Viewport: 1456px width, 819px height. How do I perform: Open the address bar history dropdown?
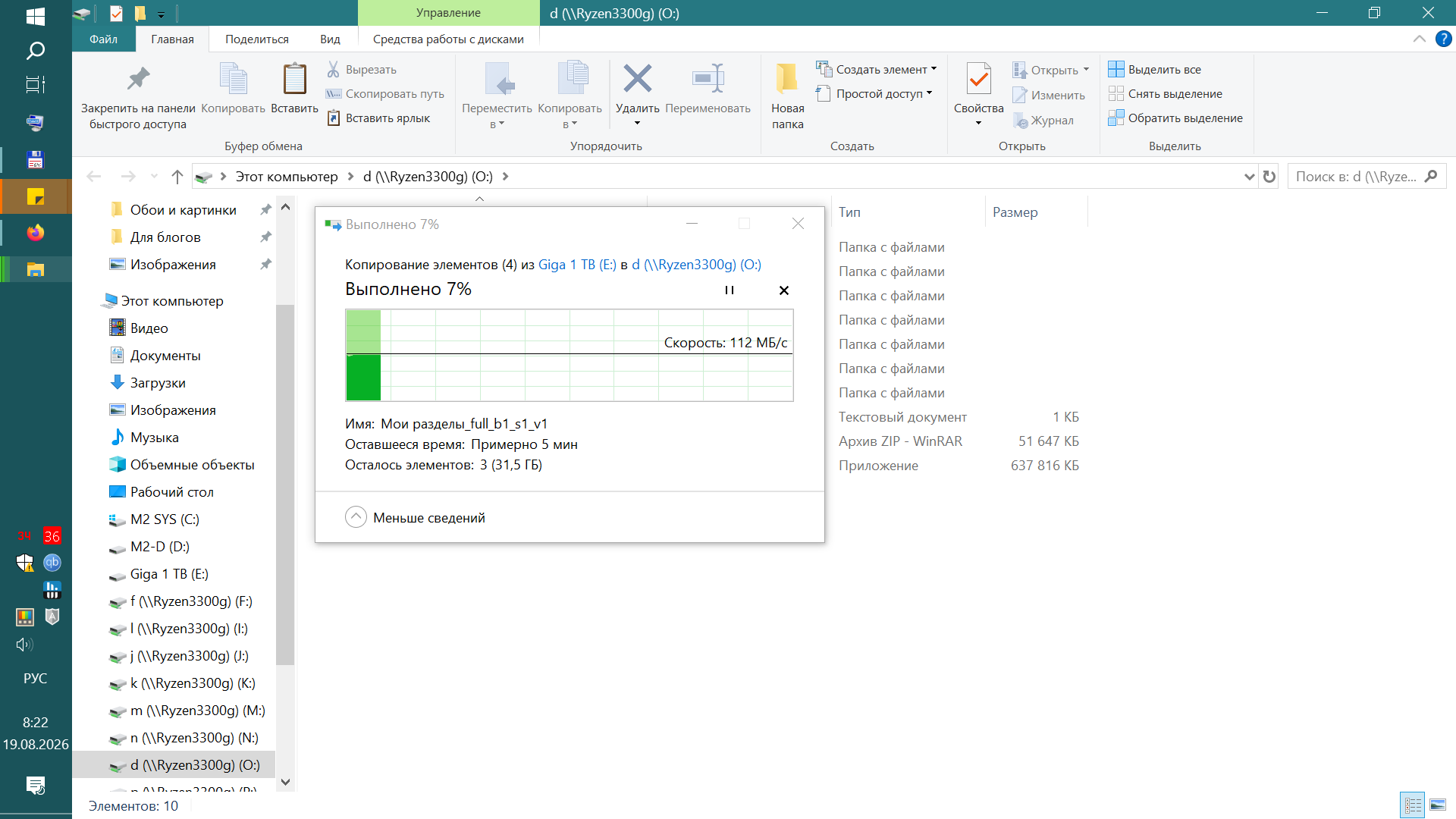click(x=1249, y=177)
